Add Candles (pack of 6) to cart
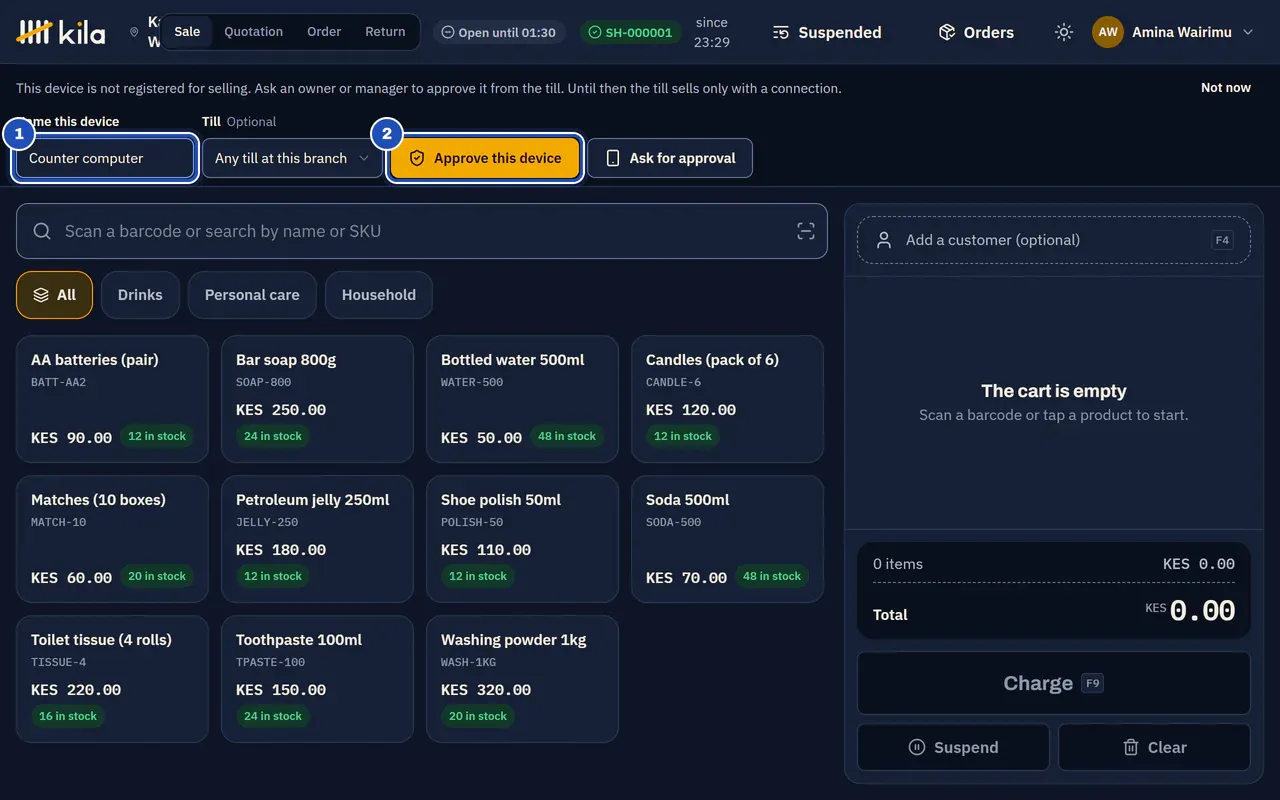 click(727, 399)
